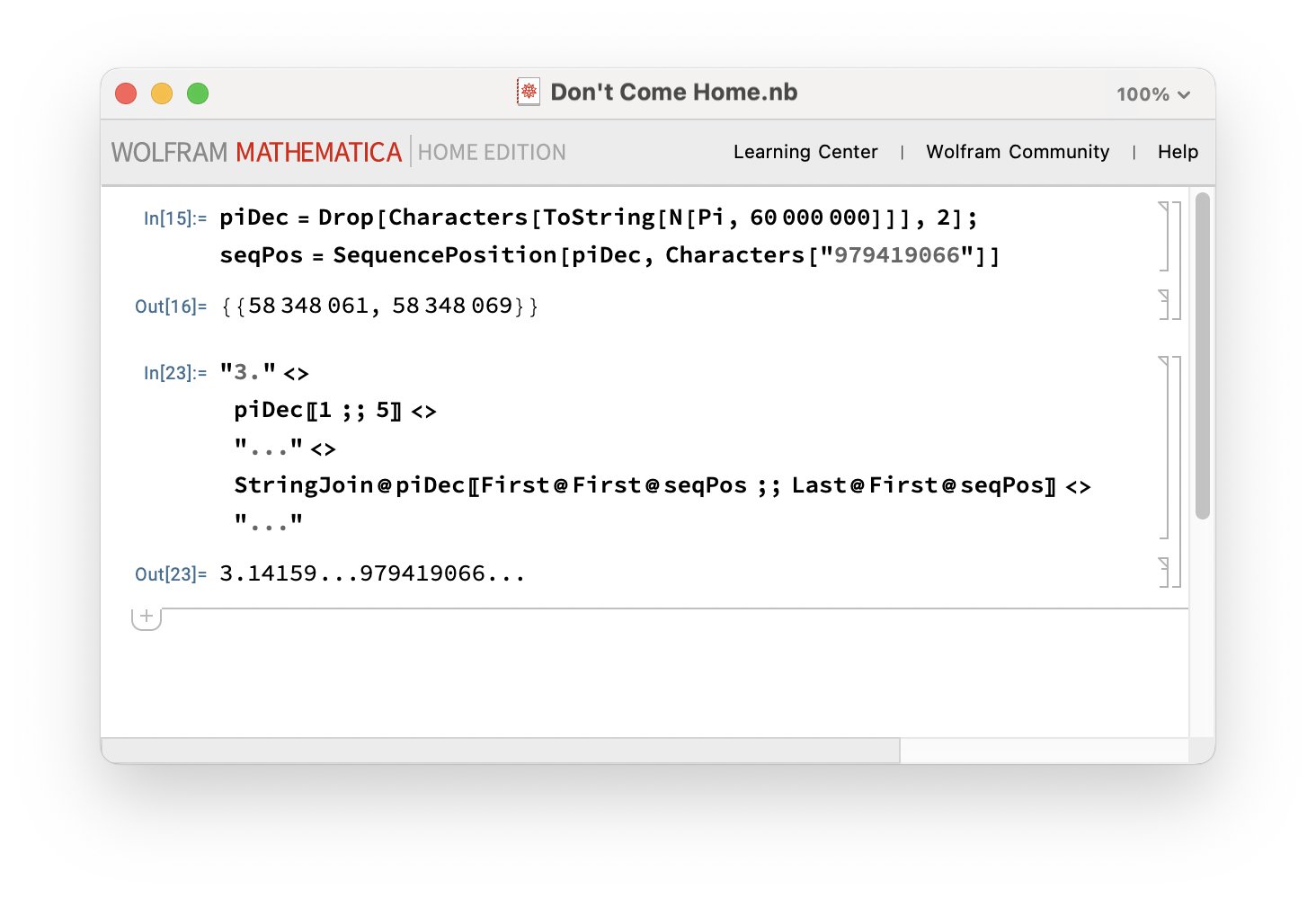The image size is (1316, 897).
Task: Select the Out[23] output cell bracket
Action: (1165, 573)
